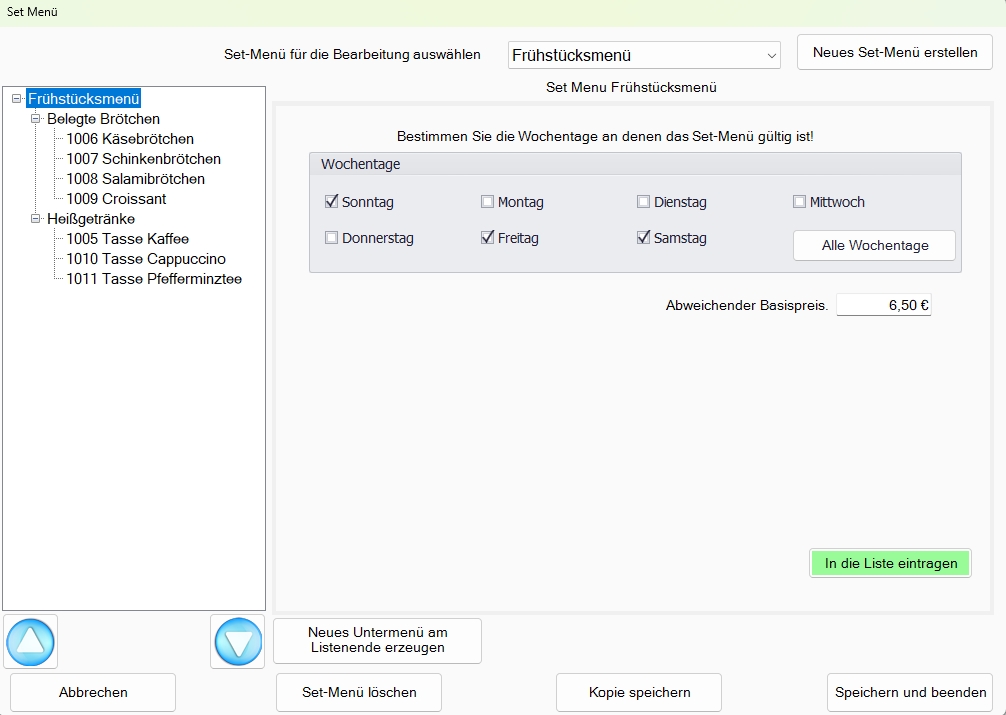1006x715 pixels.
Task: Click the blue down arrow icon
Action: pos(238,642)
